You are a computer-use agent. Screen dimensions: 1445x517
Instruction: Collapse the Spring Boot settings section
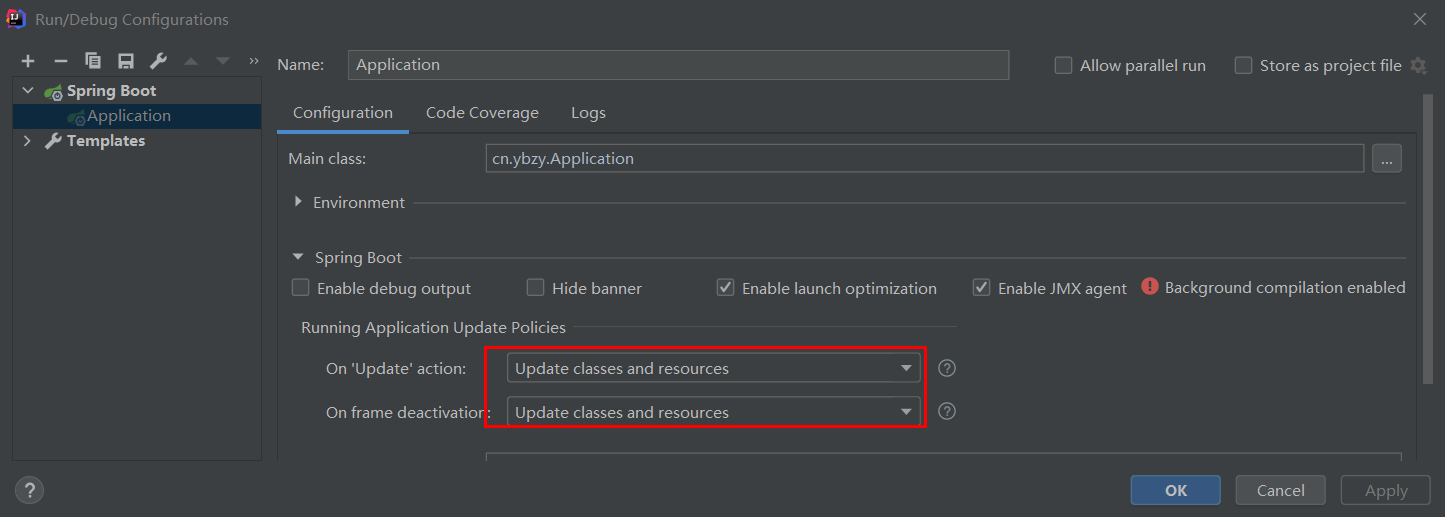(298, 258)
